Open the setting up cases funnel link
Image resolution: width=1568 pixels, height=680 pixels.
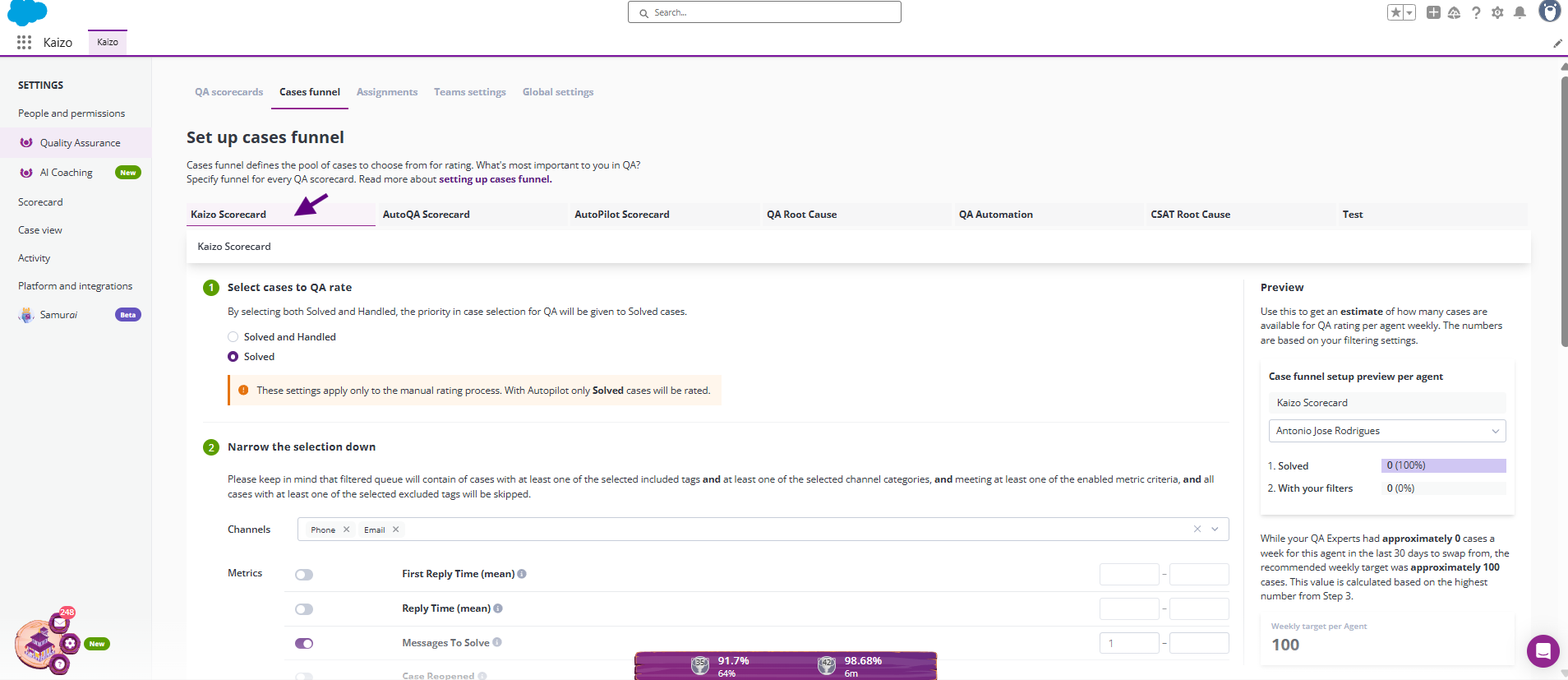click(496, 179)
